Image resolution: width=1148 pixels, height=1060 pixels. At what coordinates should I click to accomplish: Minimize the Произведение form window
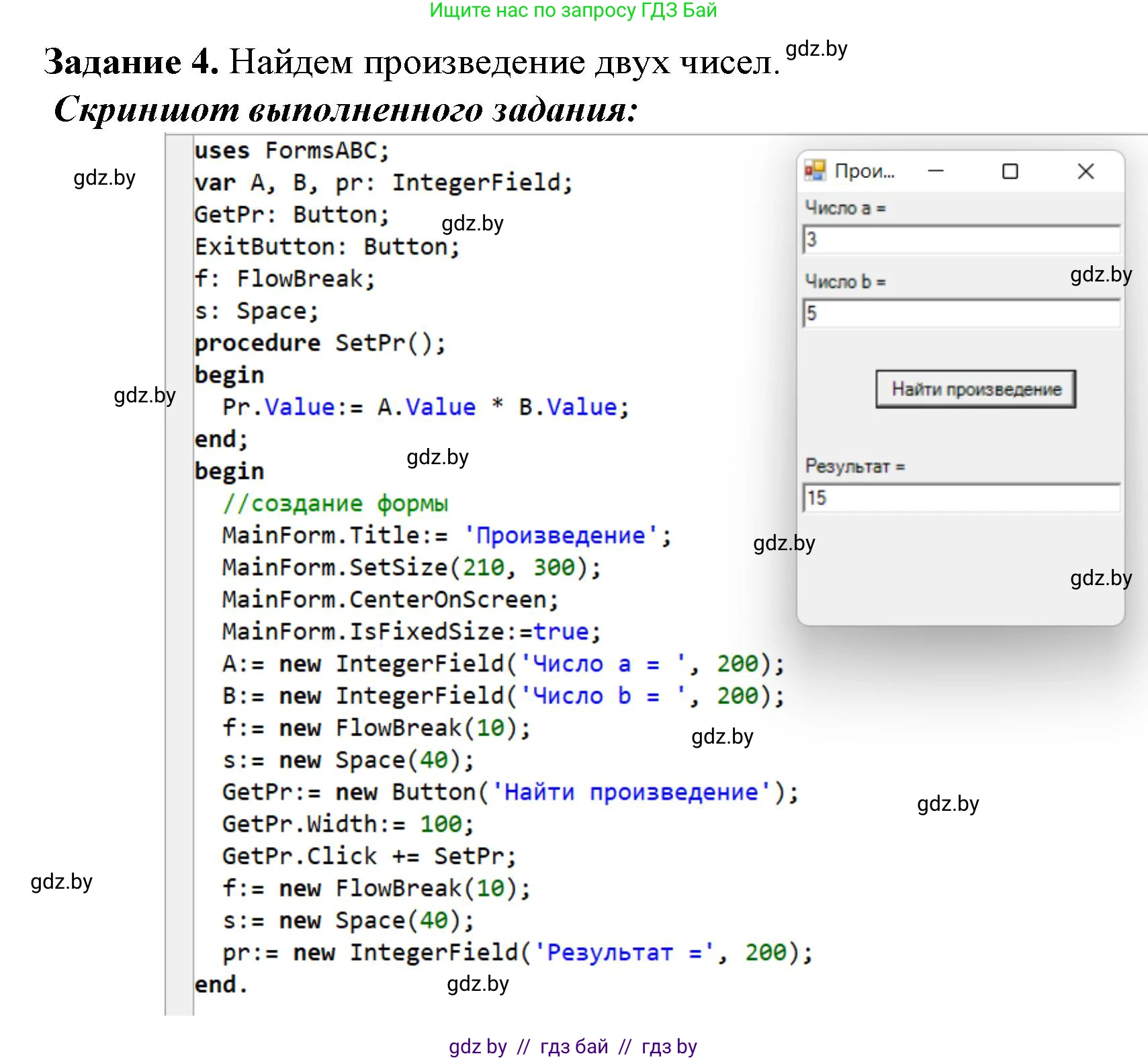click(x=936, y=171)
